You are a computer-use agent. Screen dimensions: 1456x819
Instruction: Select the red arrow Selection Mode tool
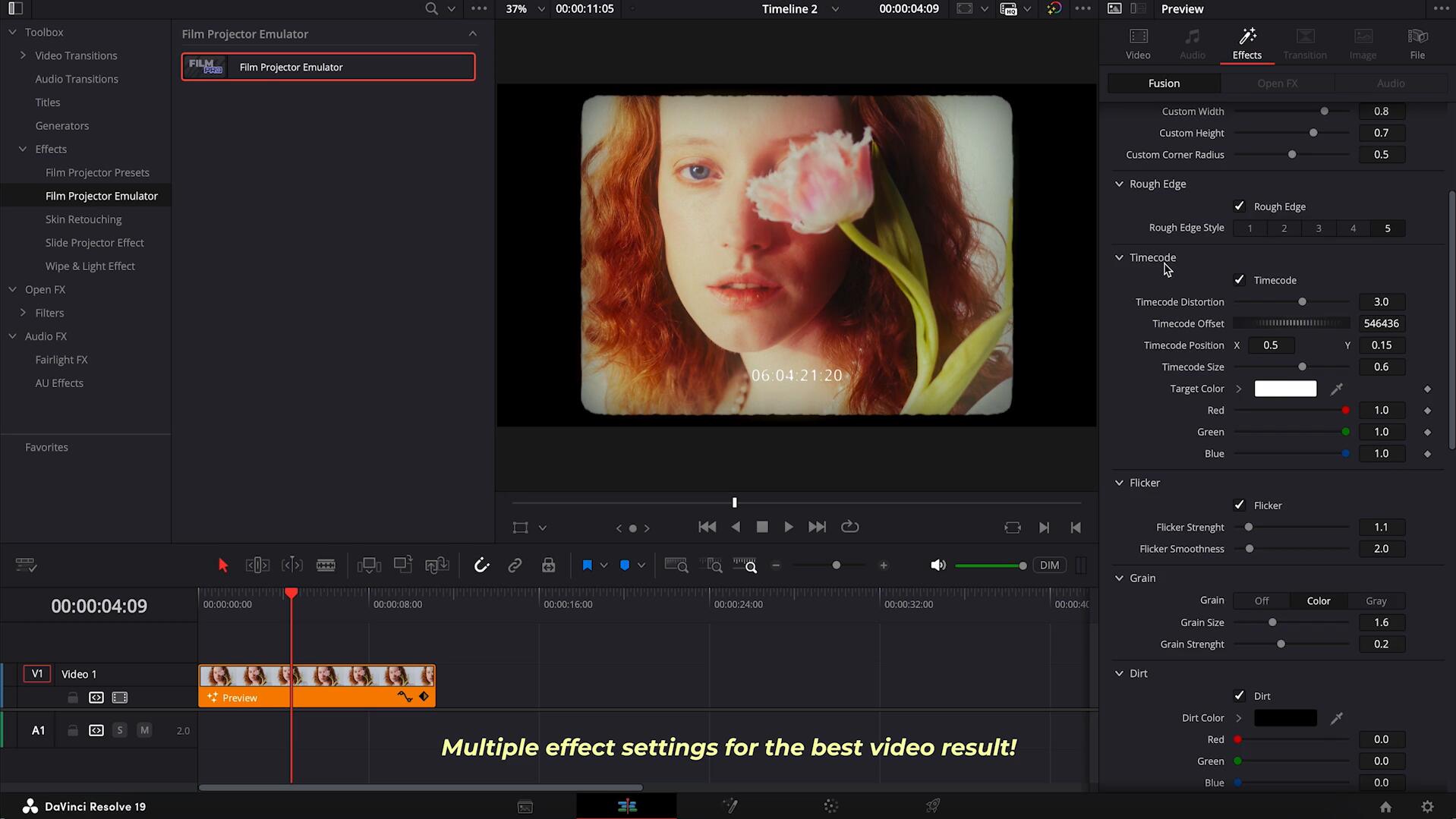coord(222,565)
